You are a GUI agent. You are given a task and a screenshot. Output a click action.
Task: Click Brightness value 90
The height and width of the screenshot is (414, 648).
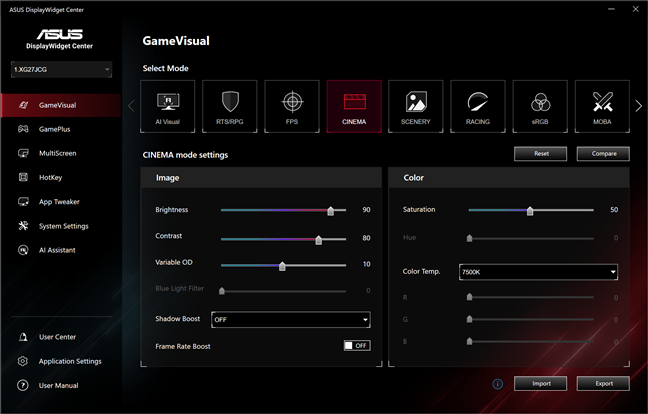coord(366,210)
